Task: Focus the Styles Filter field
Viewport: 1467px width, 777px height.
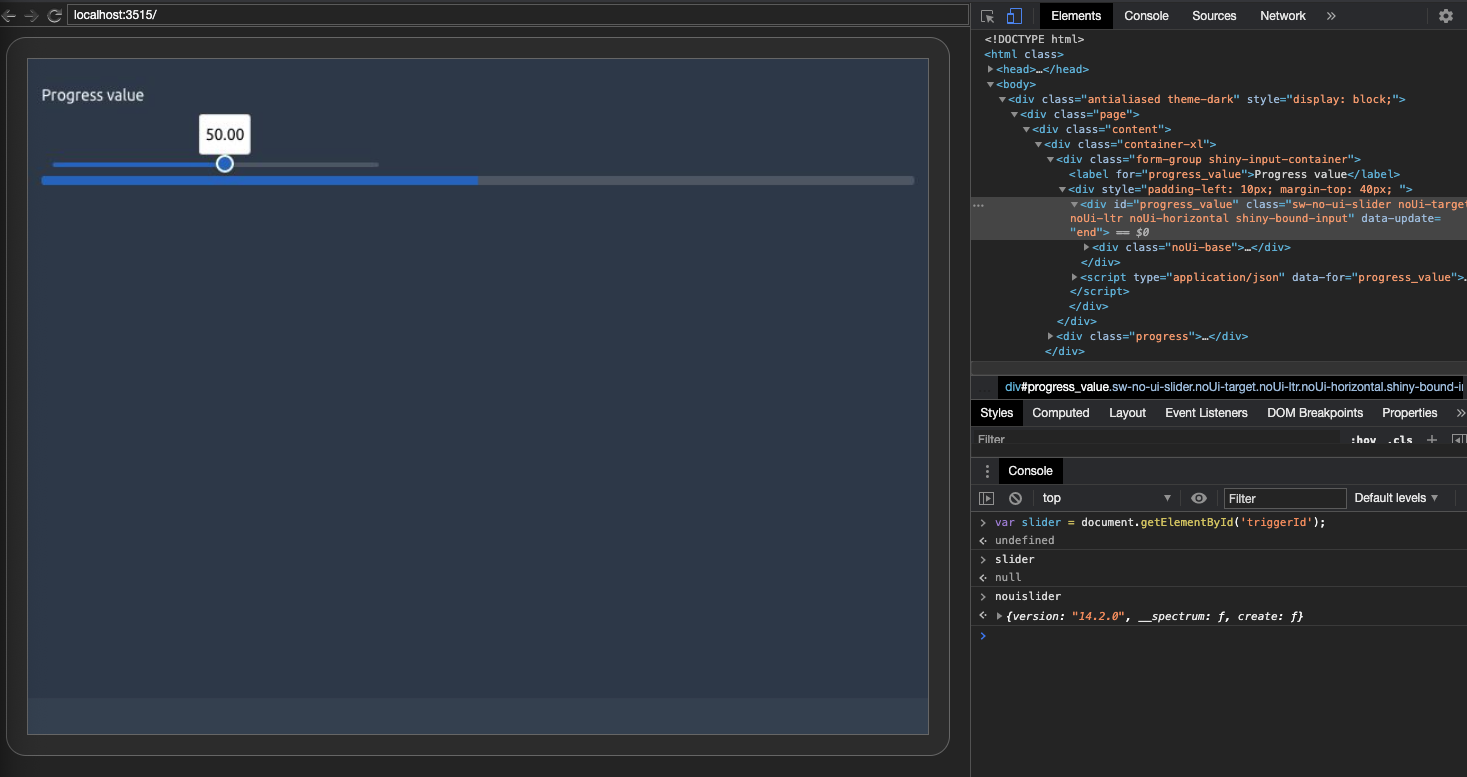Action: (1156, 440)
